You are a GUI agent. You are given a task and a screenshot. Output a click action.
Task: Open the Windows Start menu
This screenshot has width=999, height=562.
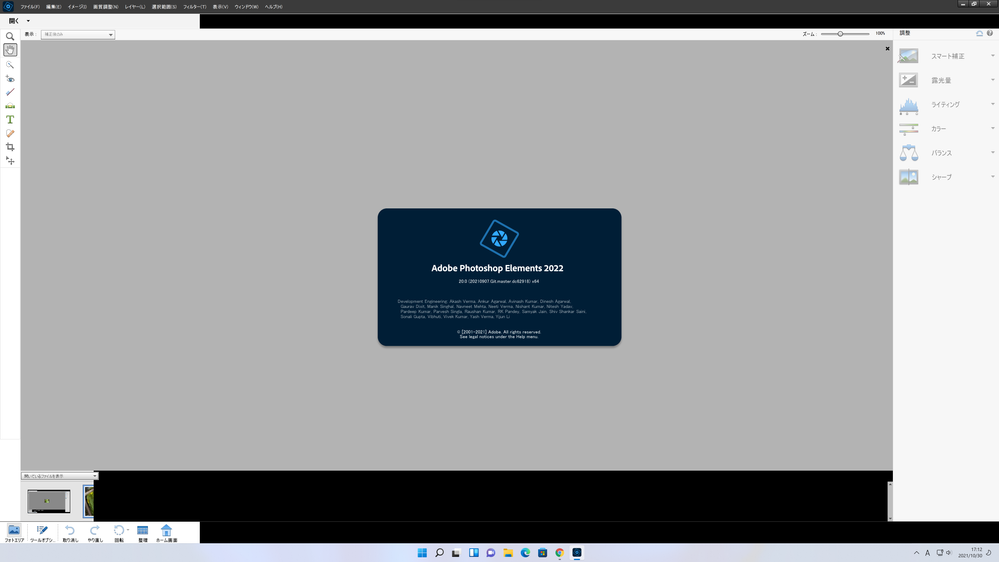(422, 553)
